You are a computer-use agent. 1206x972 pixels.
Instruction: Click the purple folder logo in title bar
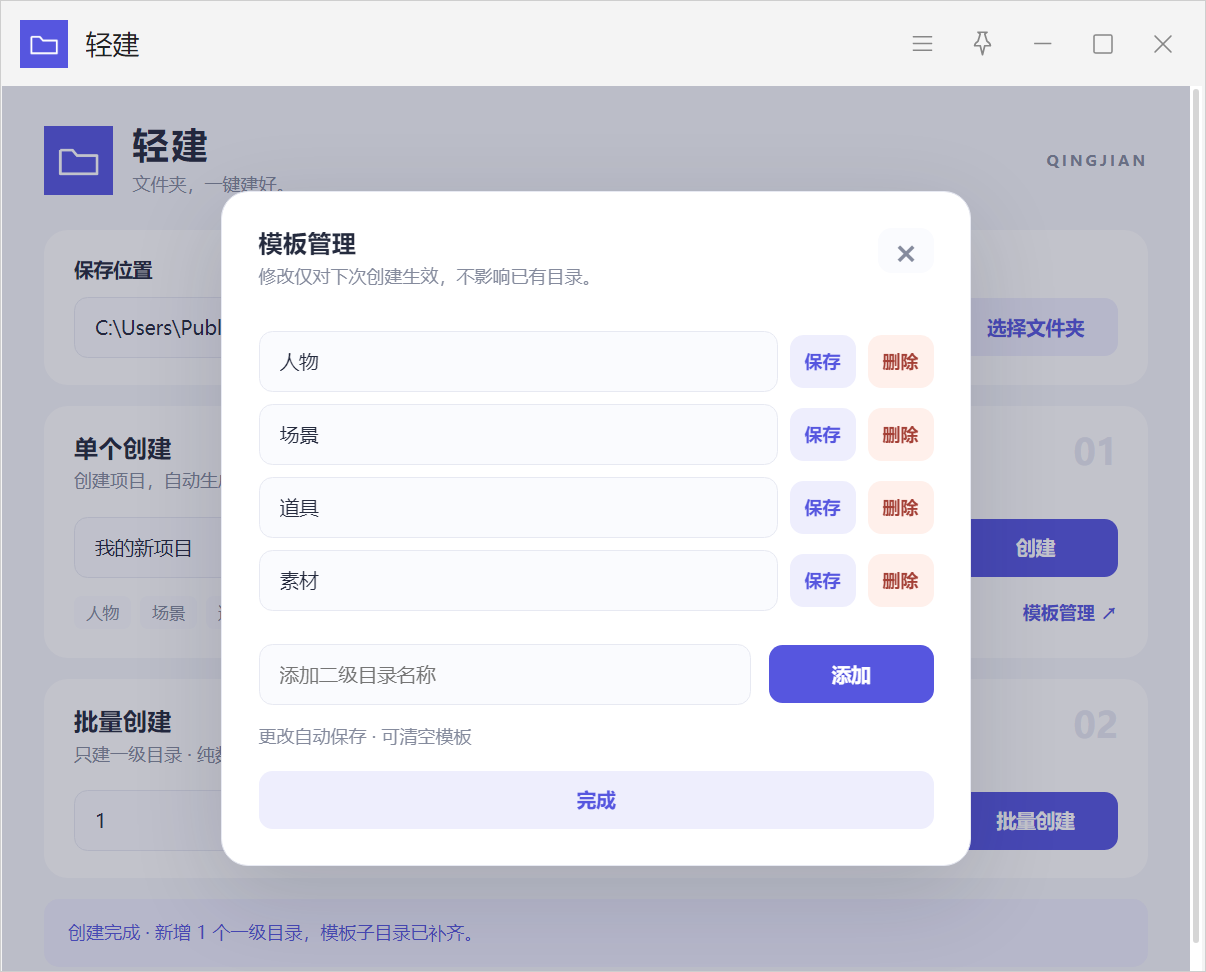coord(44,44)
